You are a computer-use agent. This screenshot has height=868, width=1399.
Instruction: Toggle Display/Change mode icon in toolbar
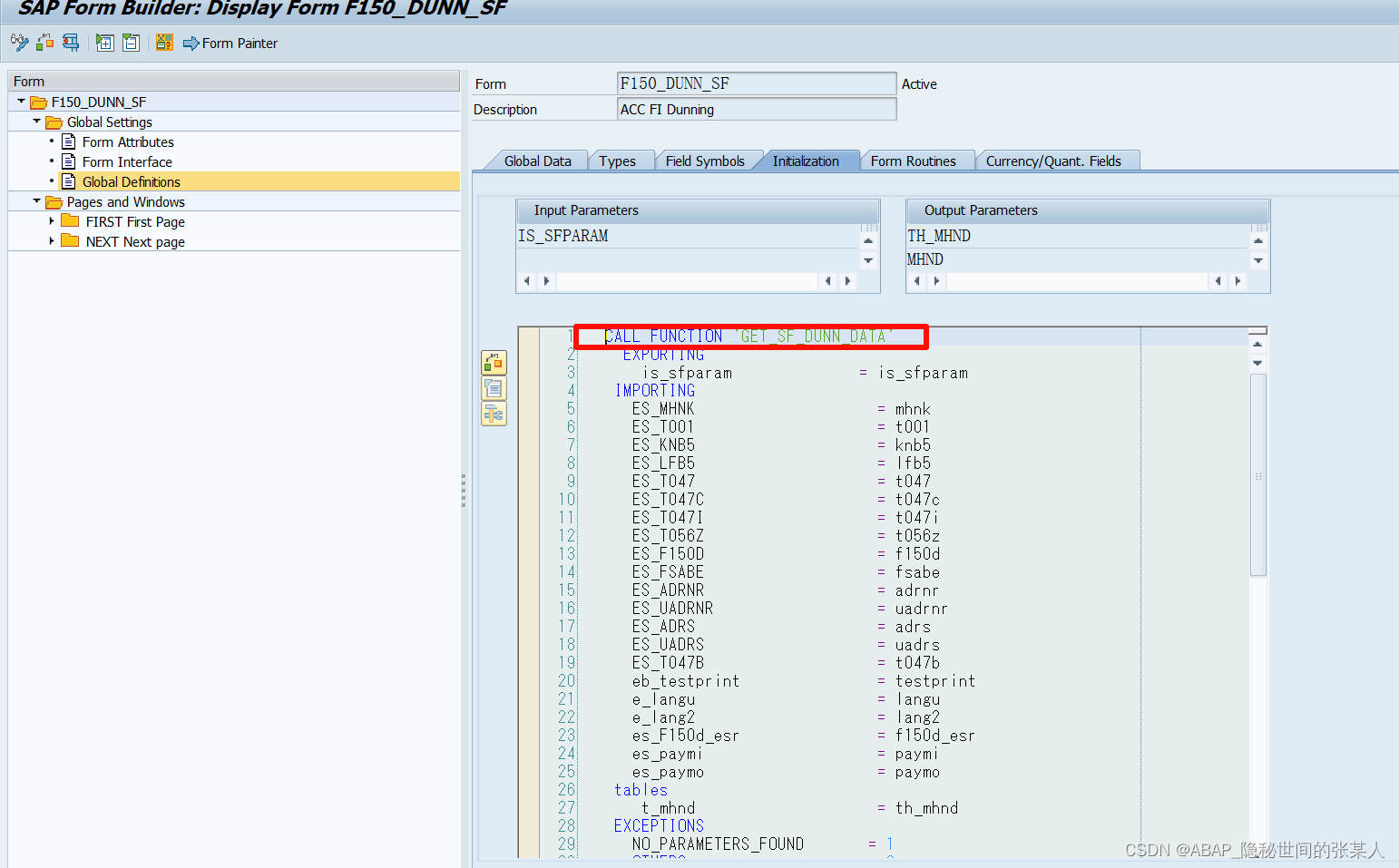pos(19,42)
